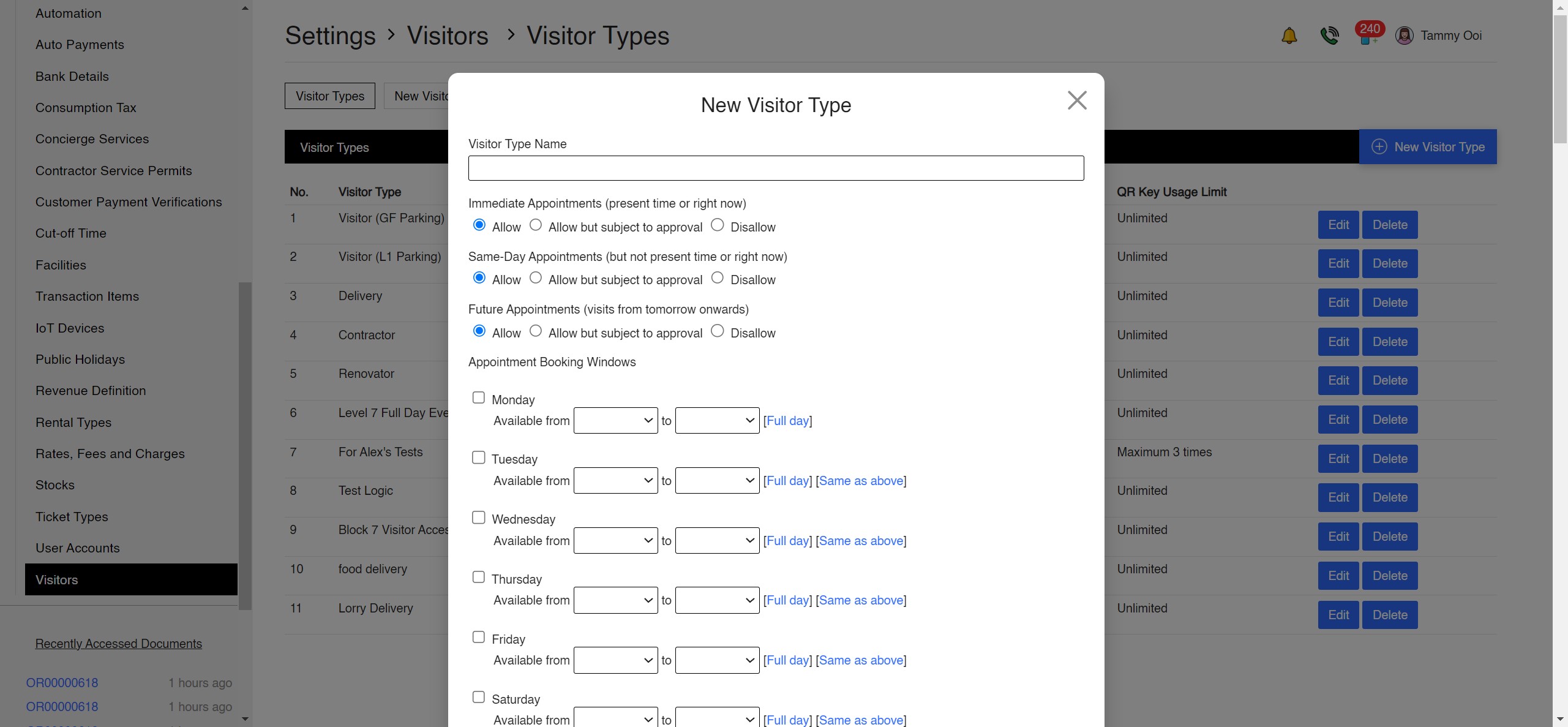Enable the Monday booking window checkbox
The height and width of the screenshot is (727, 1568).
(479, 398)
